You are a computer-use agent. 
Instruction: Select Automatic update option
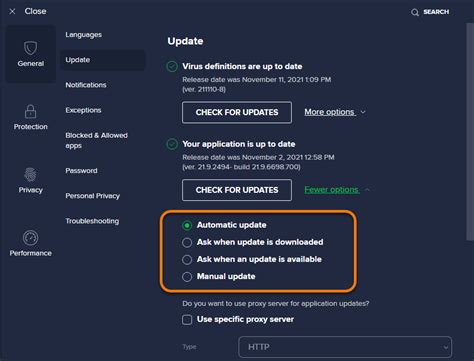[187, 225]
